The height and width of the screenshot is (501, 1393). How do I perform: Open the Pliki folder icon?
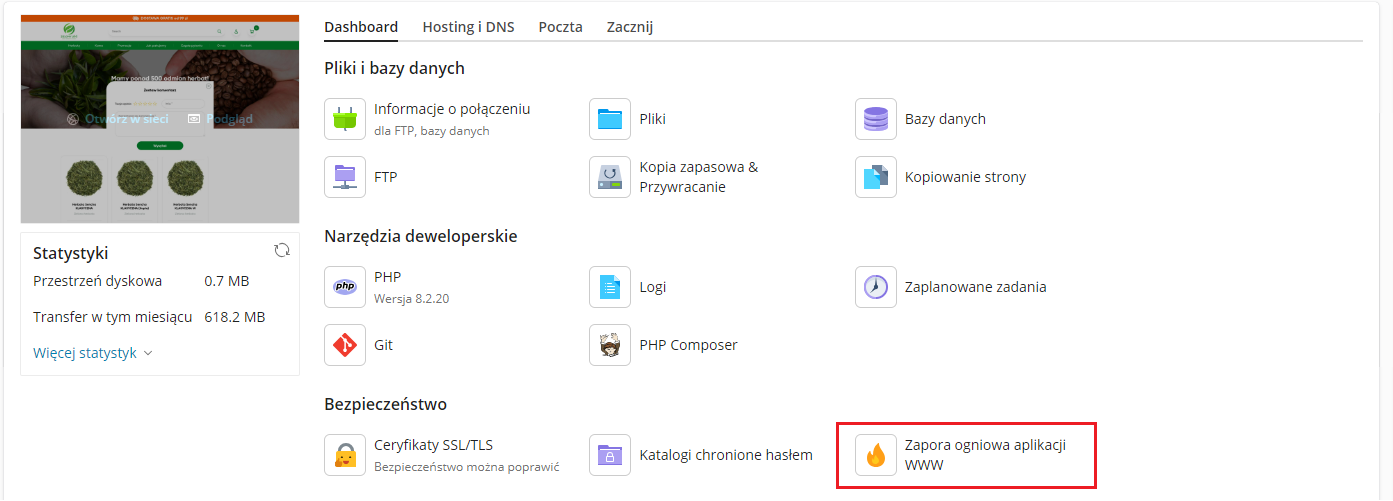pos(610,119)
